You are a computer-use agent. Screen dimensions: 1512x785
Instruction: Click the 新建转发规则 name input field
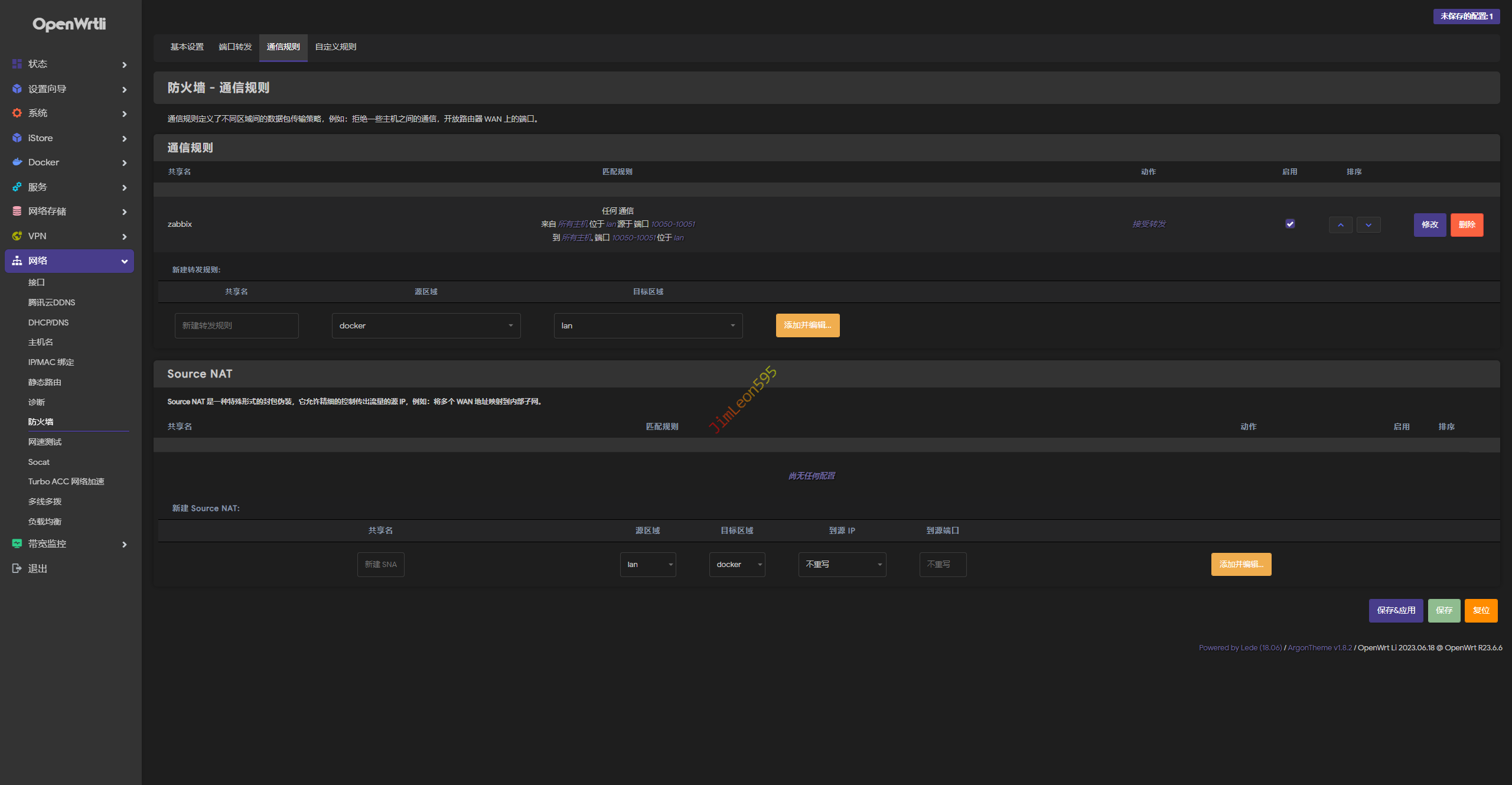click(x=236, y=325)
